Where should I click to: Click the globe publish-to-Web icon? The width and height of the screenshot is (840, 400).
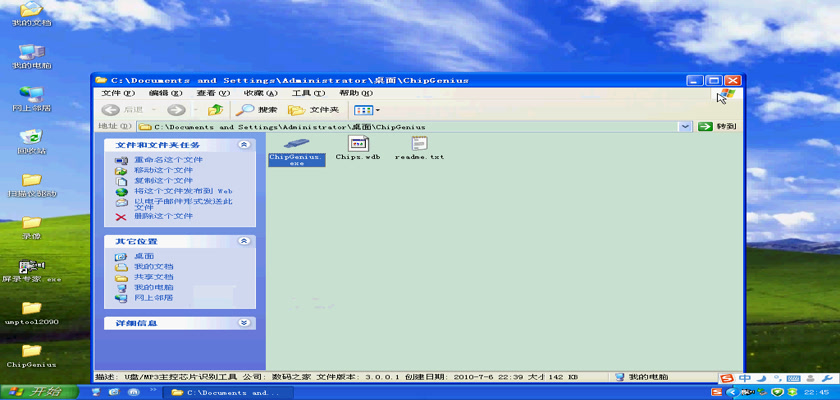[122, 191]
